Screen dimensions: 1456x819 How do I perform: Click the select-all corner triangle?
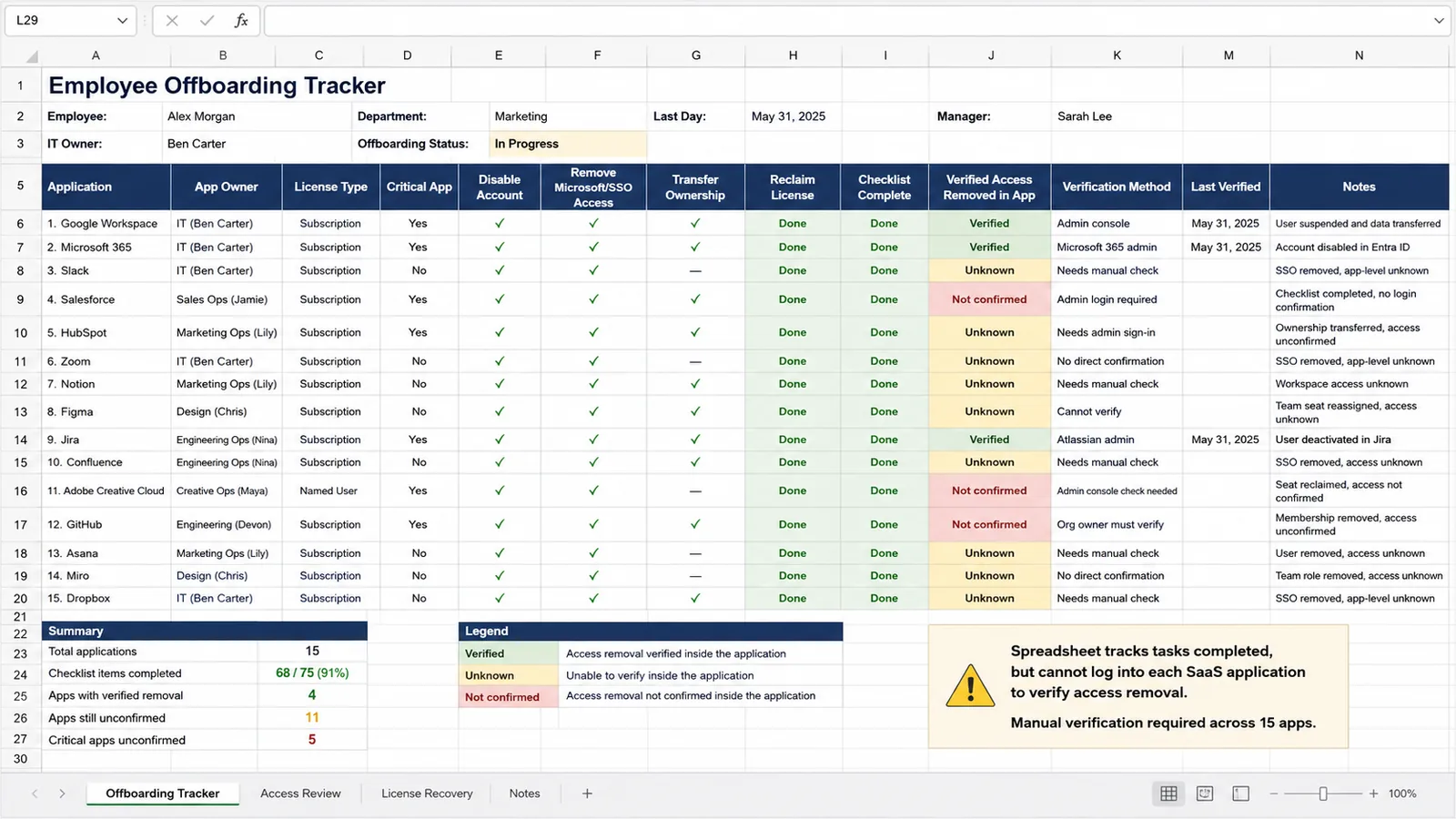32,56
